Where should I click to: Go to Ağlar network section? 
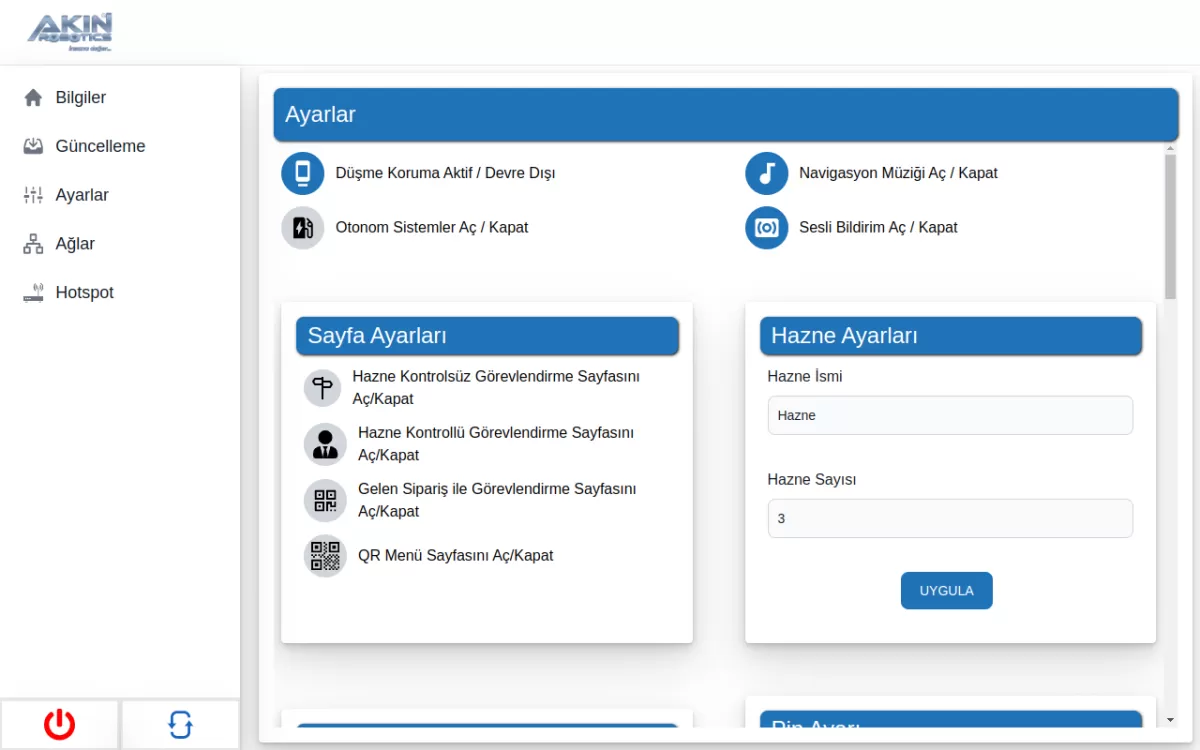click(x=75, y=244)
